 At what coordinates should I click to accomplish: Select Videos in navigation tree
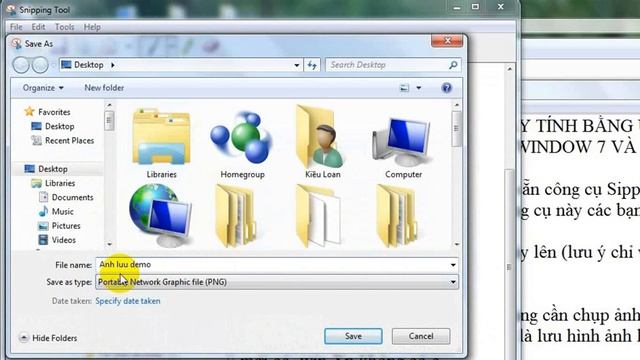point(57,240)
